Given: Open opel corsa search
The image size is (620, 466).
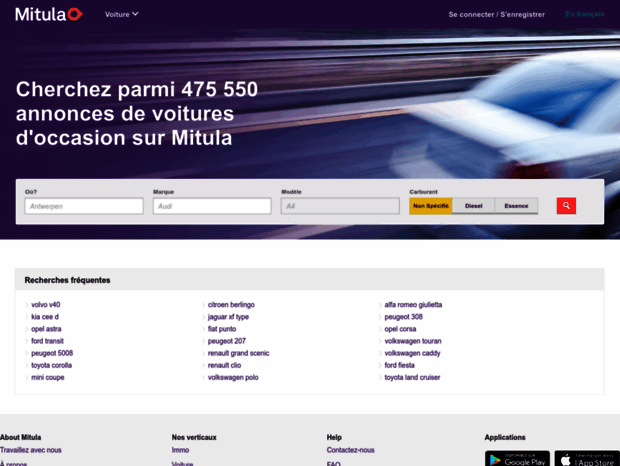Looking at the screenshot, I should [x=400, y=329].
